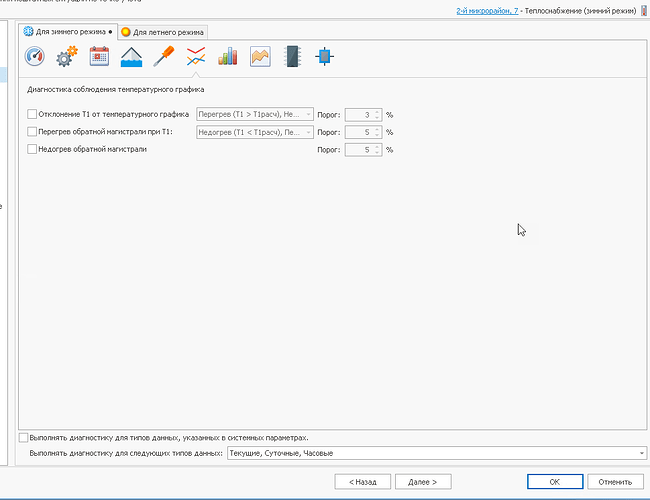Click threshold field for 'Недогрев обратной магистрали'
The height and width of the screenshot is (500, 650).
pos(357,150)
